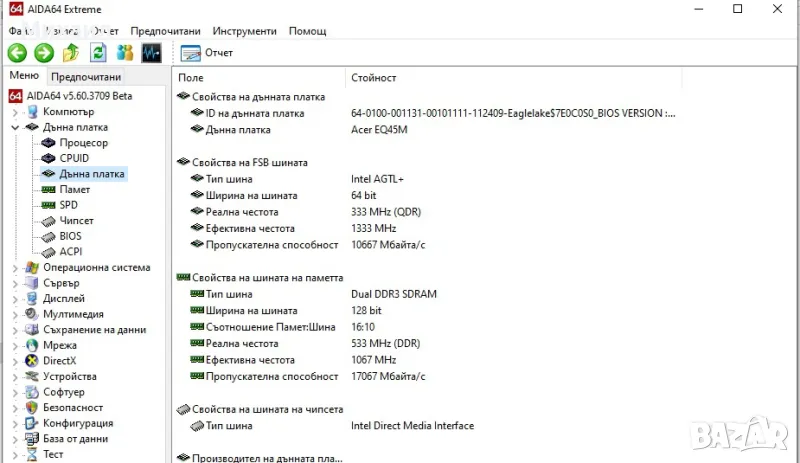Click the Отчет report button

208,53
